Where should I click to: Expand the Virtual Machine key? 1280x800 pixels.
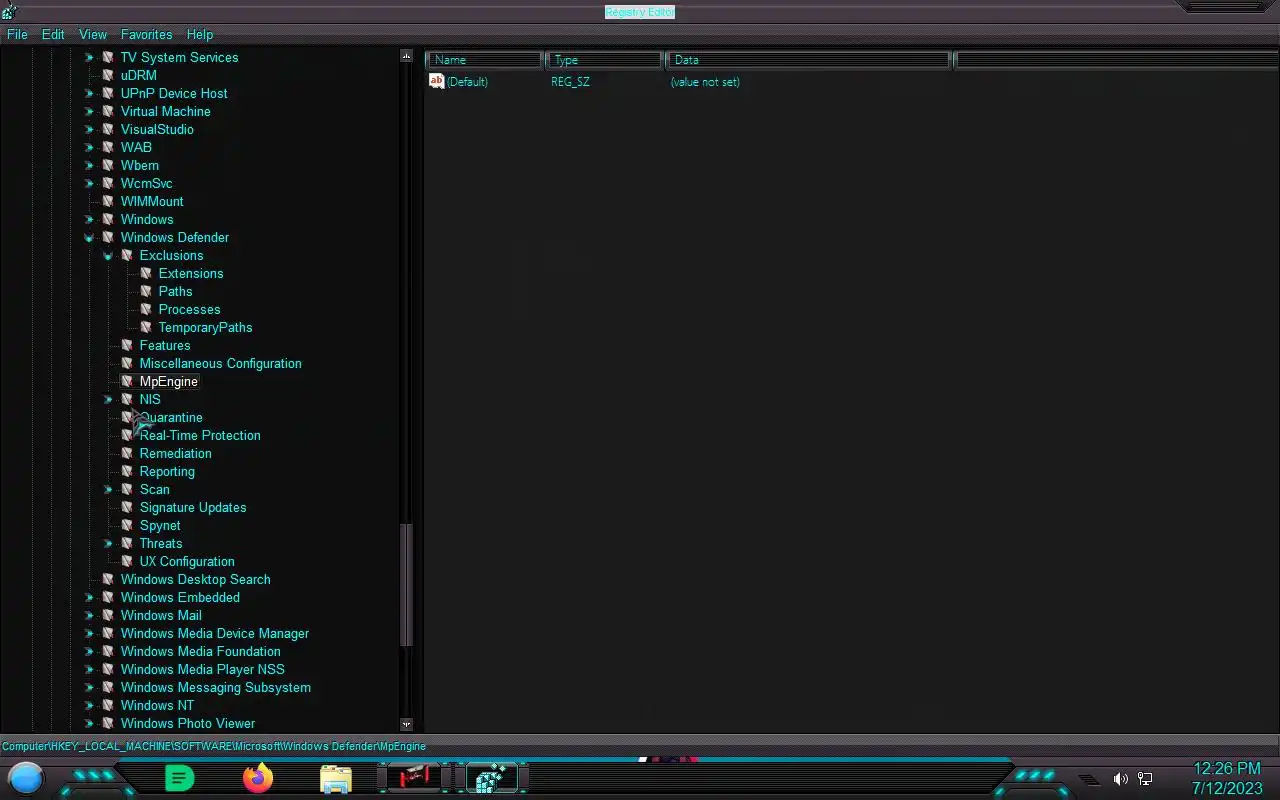(89, 112)
